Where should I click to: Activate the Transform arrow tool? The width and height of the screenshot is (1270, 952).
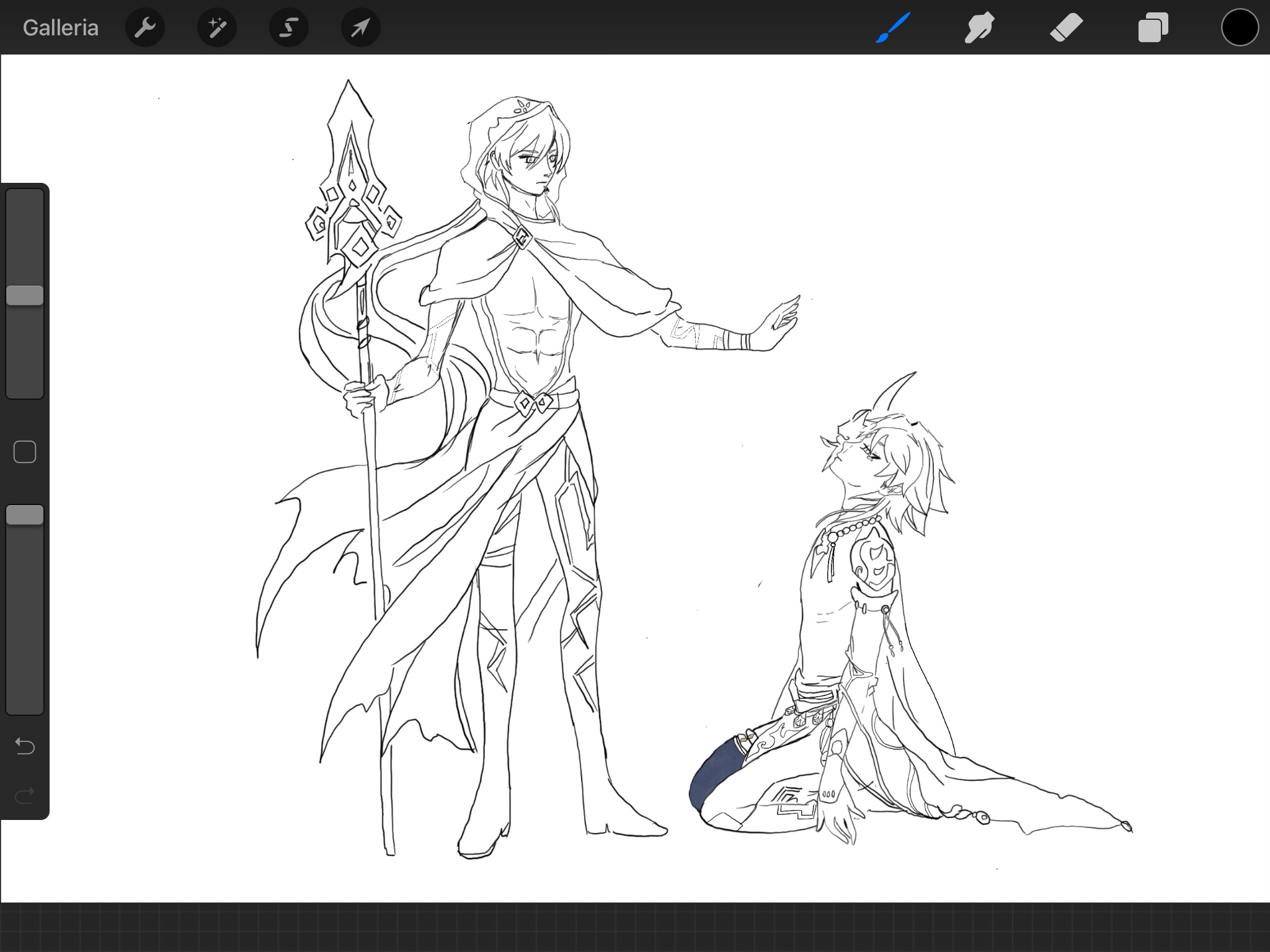point(360,28)
